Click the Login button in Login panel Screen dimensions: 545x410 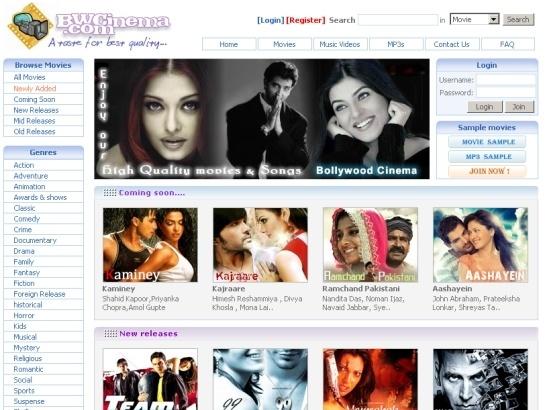(x=485, y=107)
